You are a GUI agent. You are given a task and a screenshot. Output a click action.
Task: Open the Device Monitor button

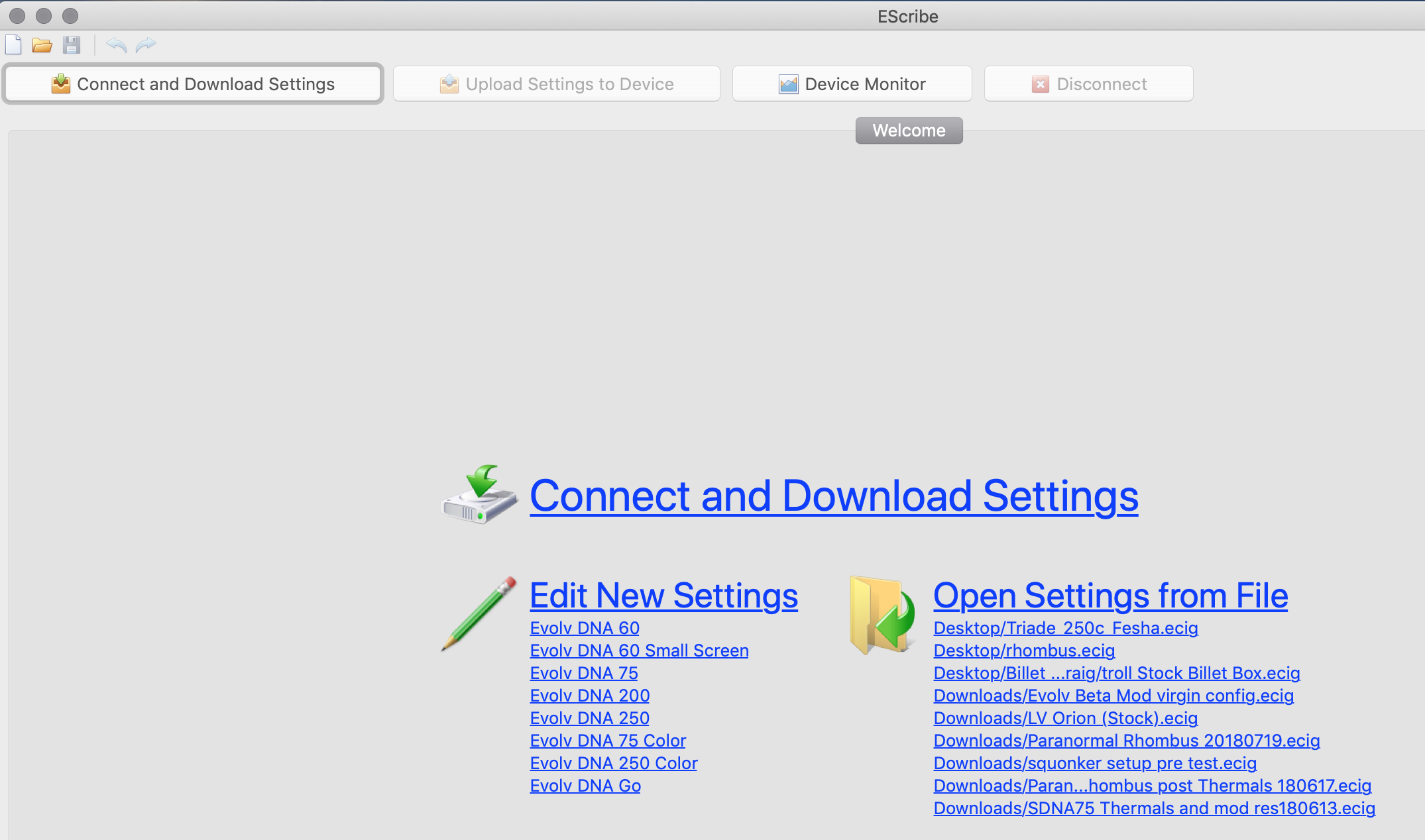pos(852,84)
